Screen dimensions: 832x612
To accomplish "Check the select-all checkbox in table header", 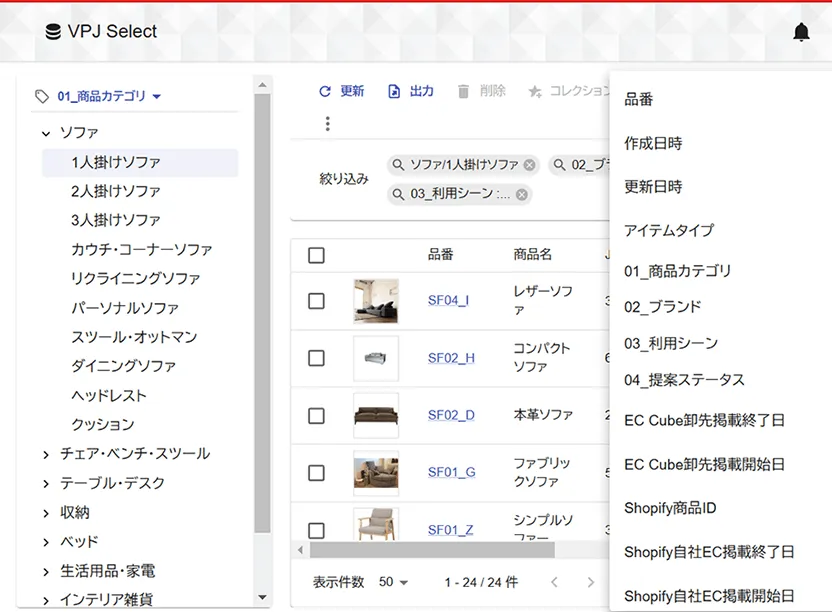I will coord(316,254).
